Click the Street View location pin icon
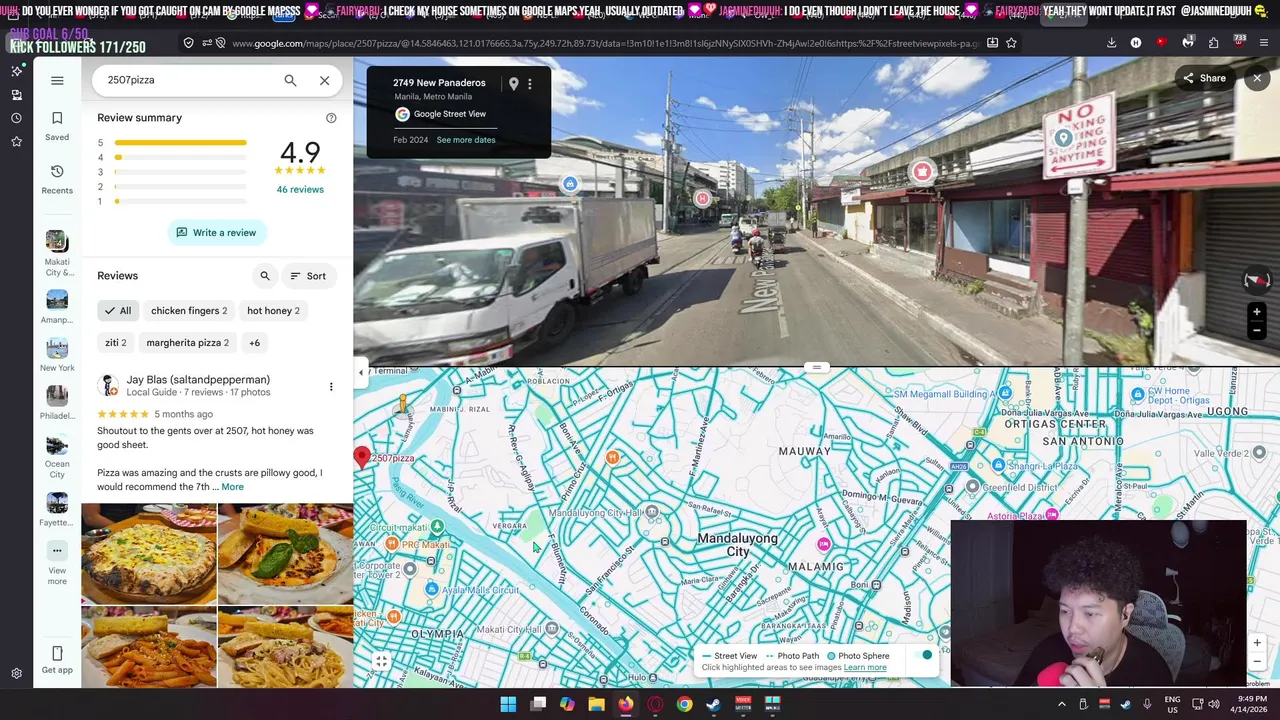This screenshot has height=720, width=1280. [x=513, y=84]
